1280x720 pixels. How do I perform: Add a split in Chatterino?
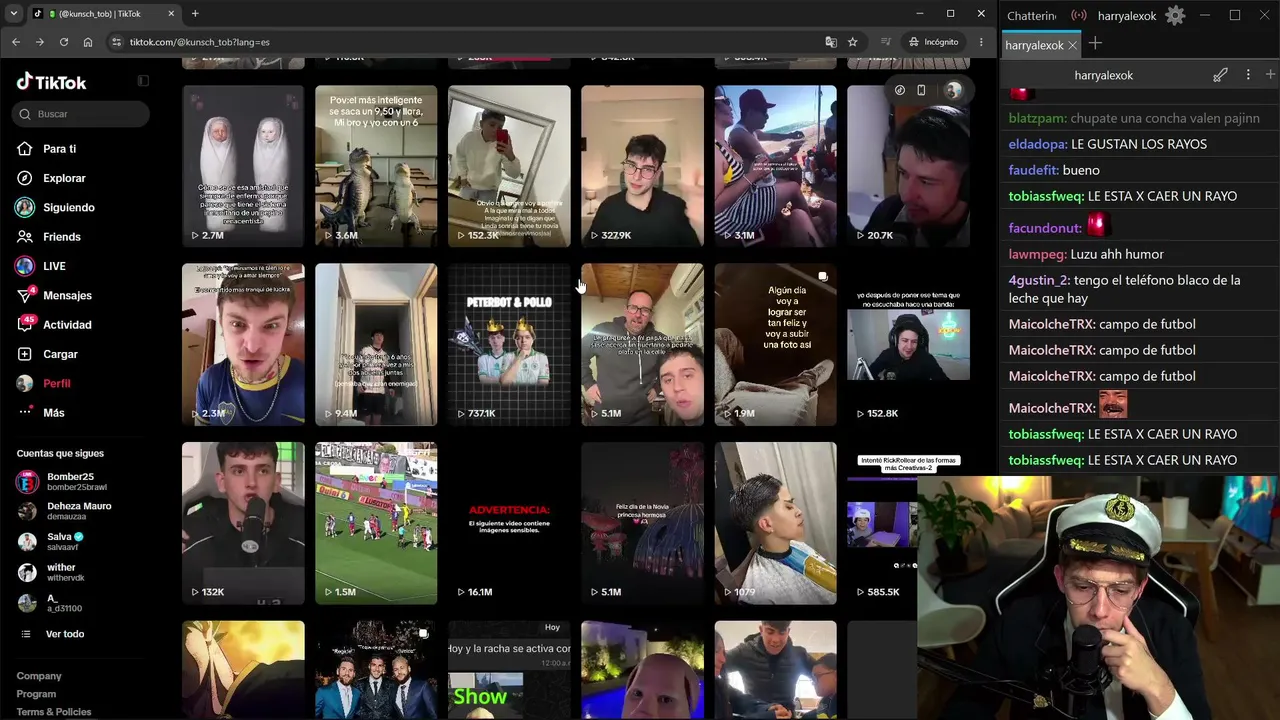click(1270, 75)
